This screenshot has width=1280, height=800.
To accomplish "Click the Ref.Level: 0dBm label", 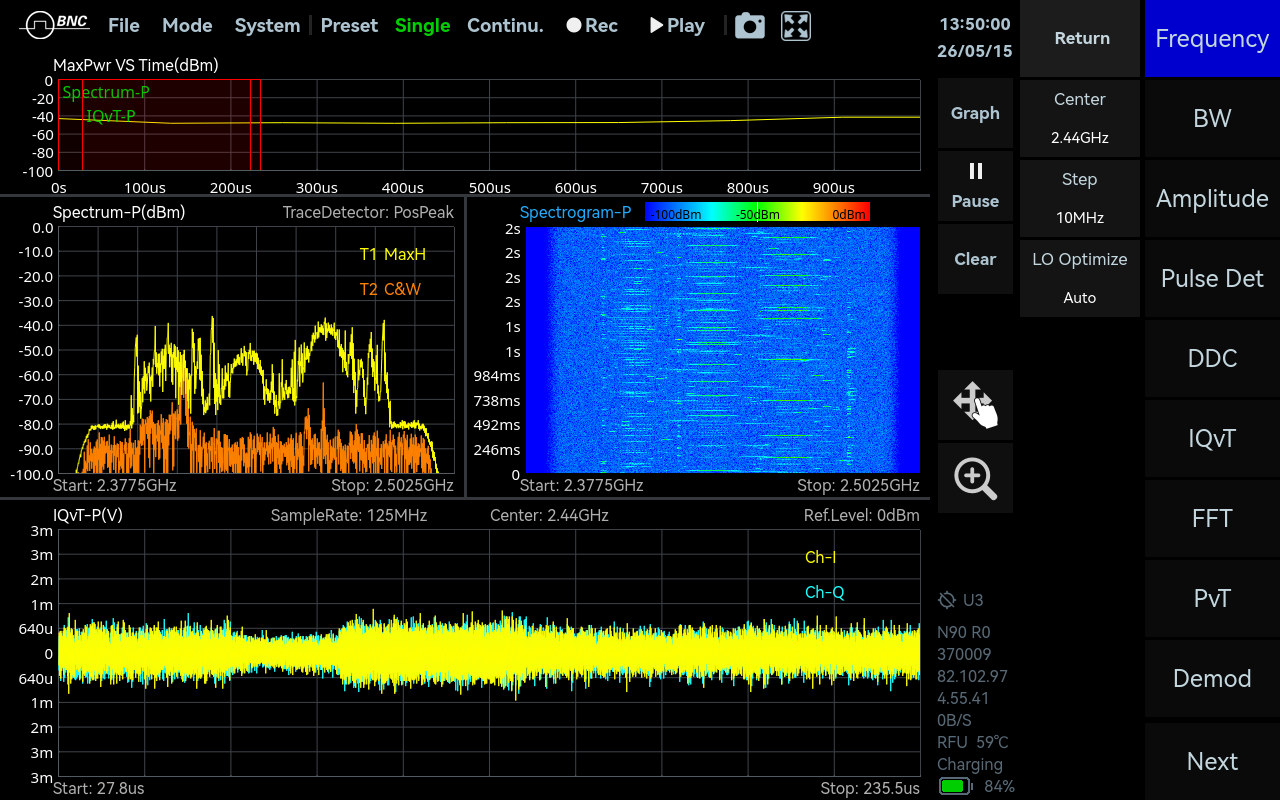I will pos(862,515).
